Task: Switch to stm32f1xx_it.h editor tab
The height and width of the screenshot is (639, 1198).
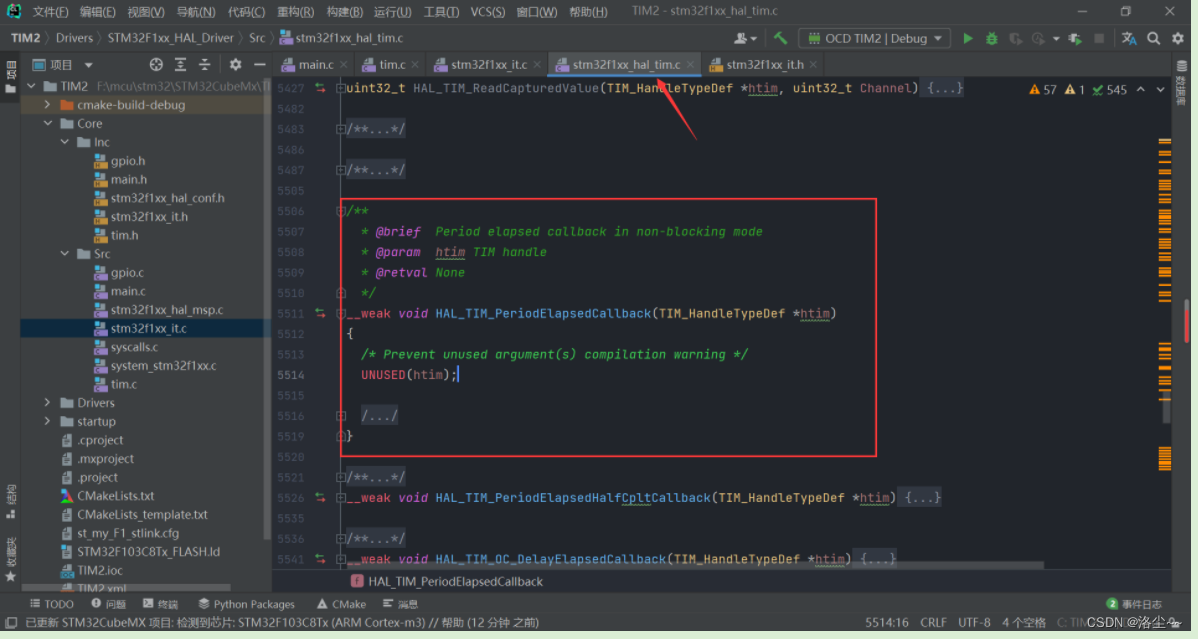Action: point(763,65)
